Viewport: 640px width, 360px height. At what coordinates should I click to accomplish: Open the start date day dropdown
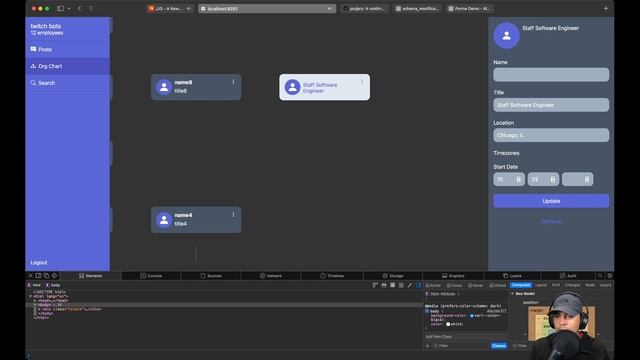pos(543,179)
